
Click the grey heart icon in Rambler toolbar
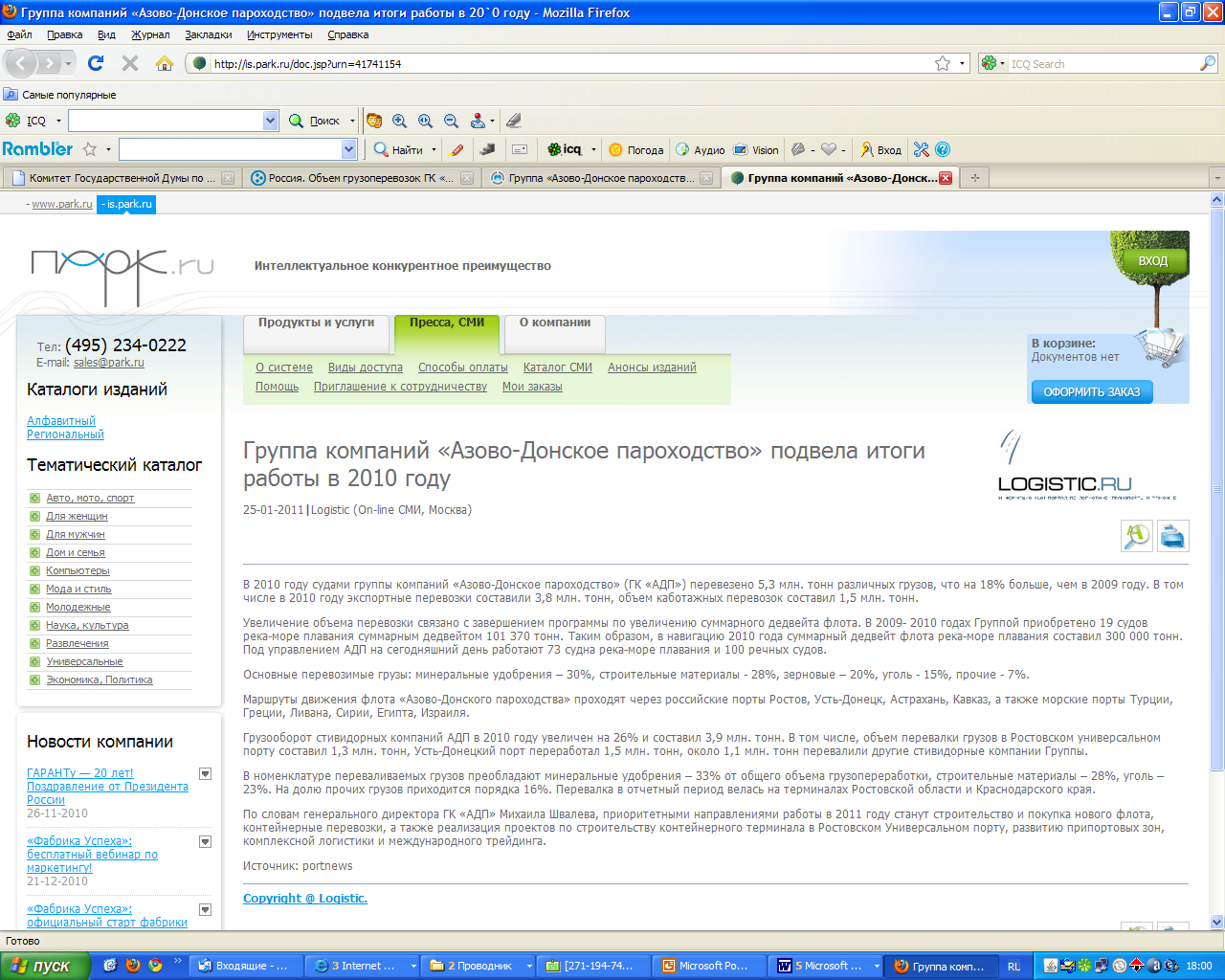(829, 149)
